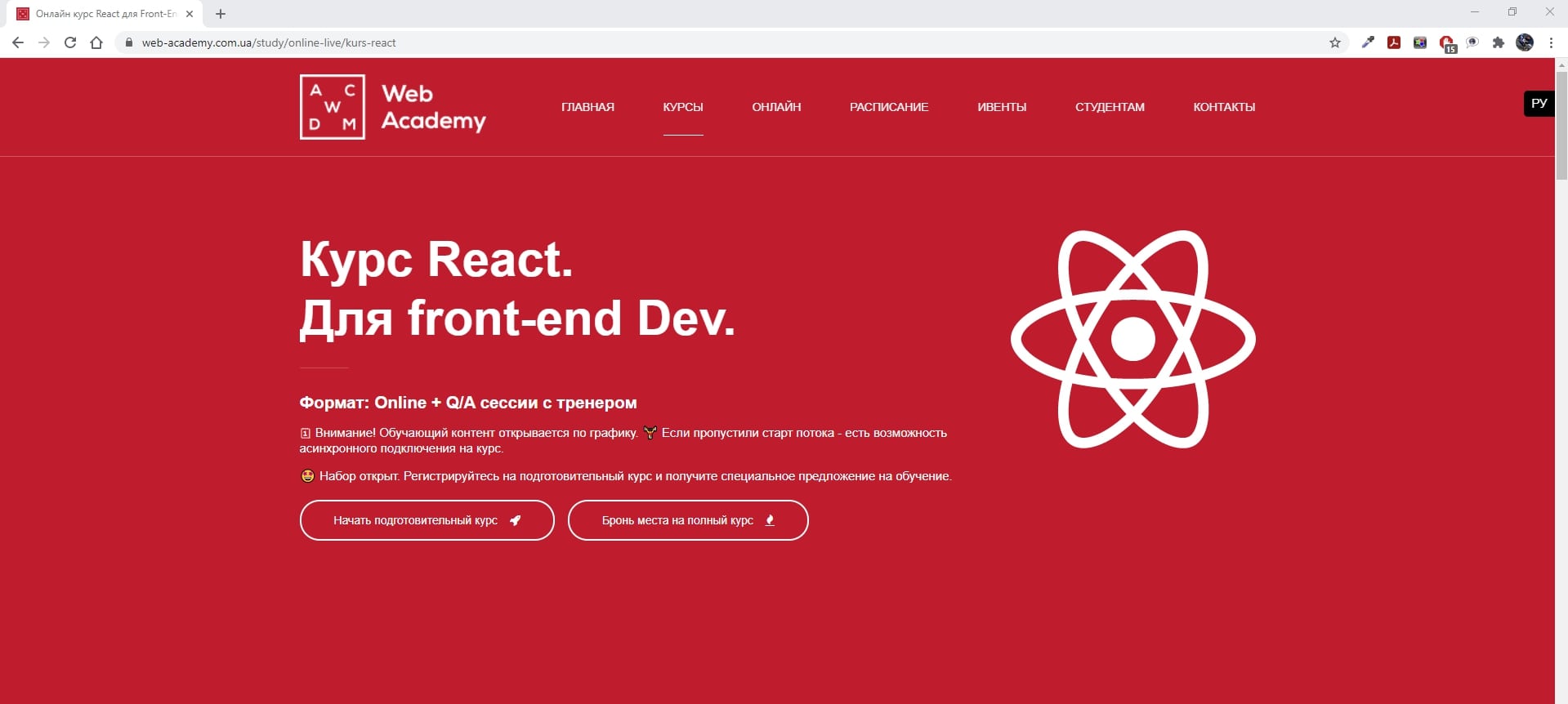Open the Adobe Acrobat extension
Image resolution: width=1568 pixels, height=704 pixels.
click(1394, 42)
